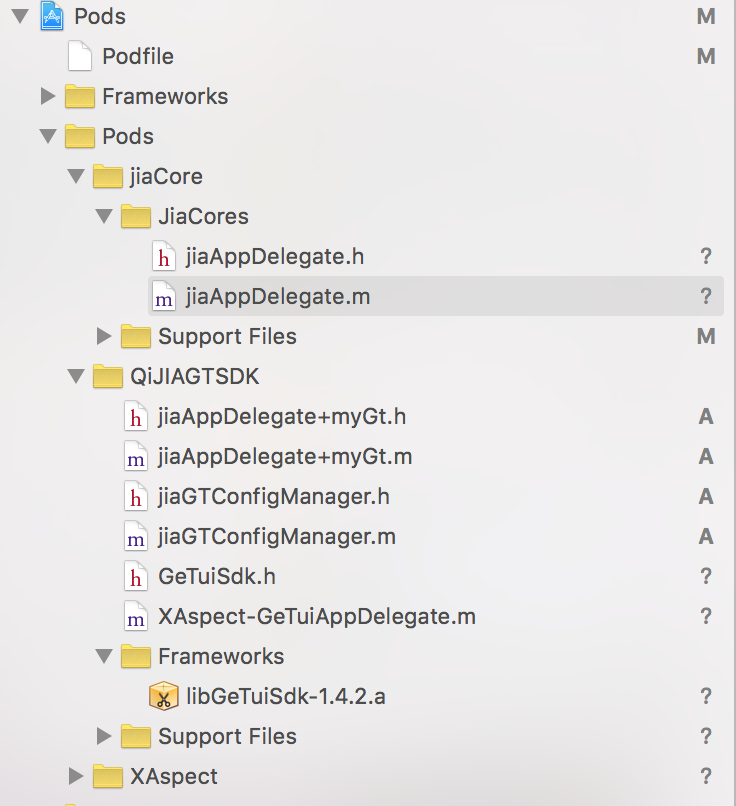Click the libGeTuiSdk-1.4.2.a library icon
The height and width of the screenshot is (806, 736).
click(163, 696)
